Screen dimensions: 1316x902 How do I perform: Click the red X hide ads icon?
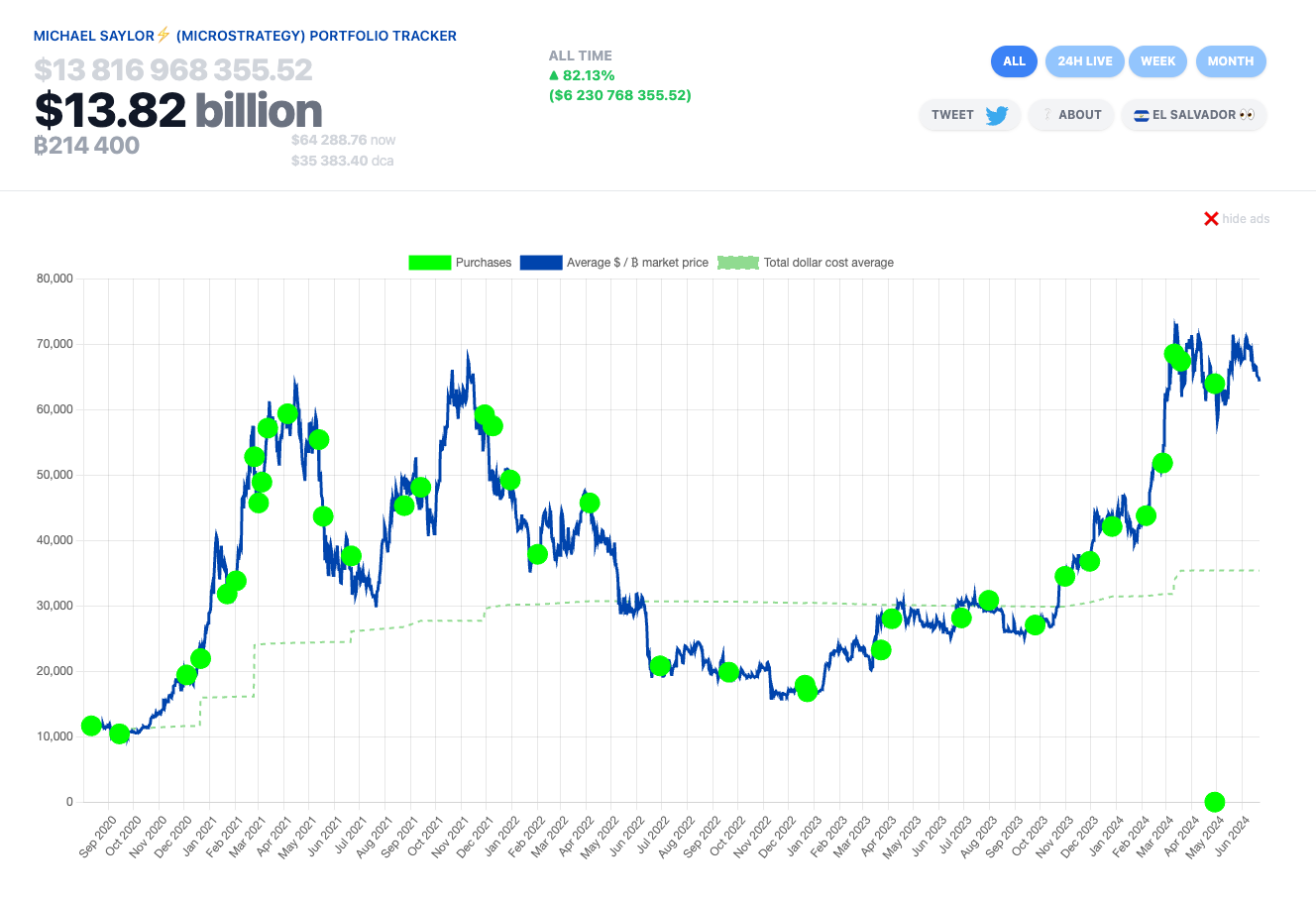point(1211,219)
